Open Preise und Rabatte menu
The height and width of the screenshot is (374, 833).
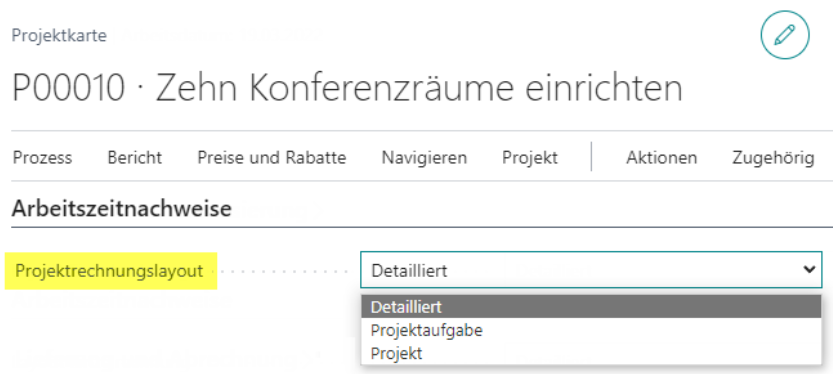pos(272,158)
